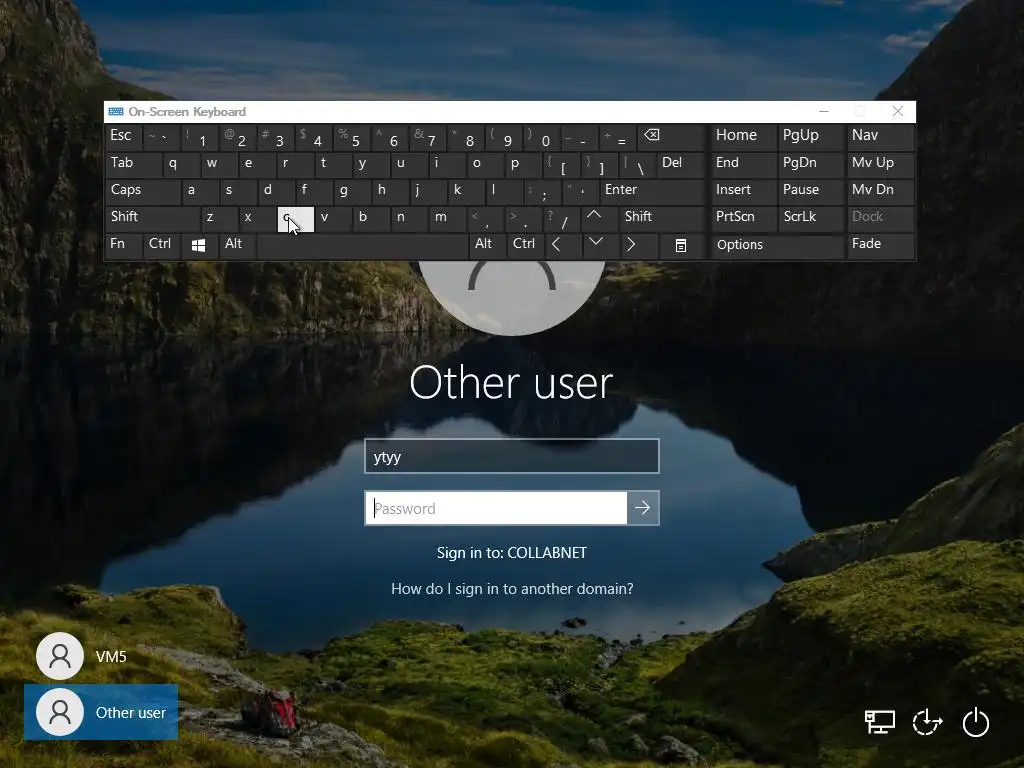This screenshot has width=1024, height=768.
Task: Click the Insert key
Action: (743, 191)
